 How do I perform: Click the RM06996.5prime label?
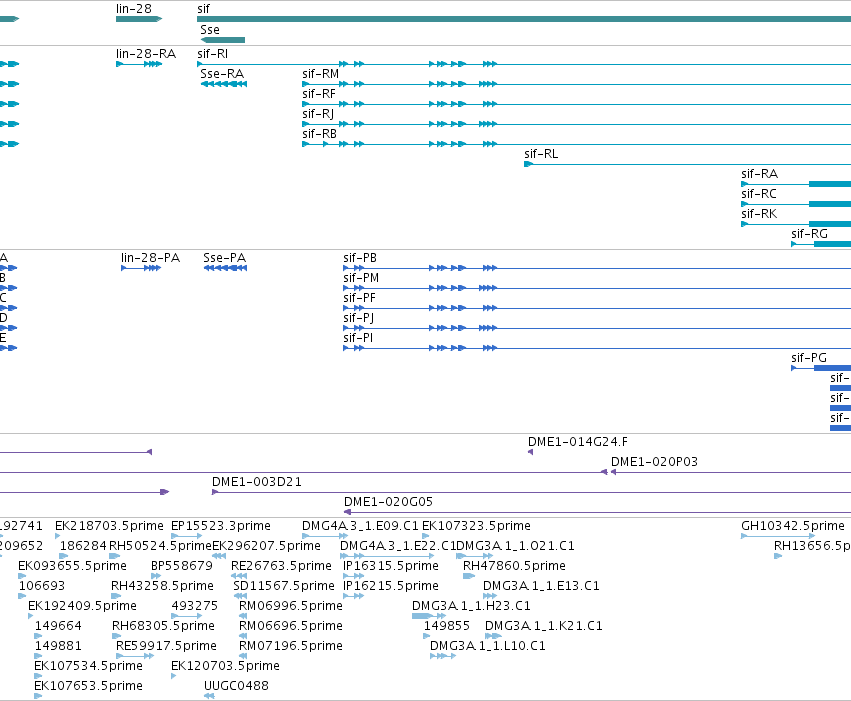point(290,607)
